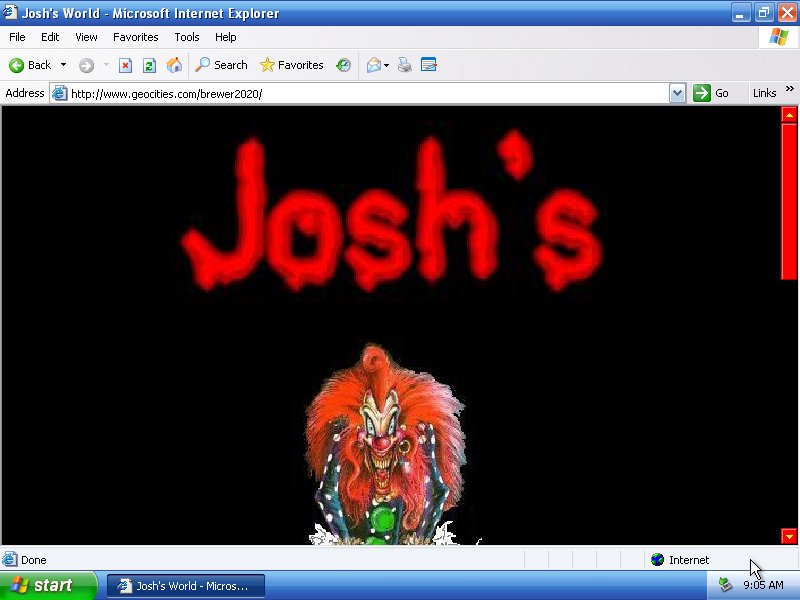Open the View menu
This screenshot has height=600, width=800.
(x=86, y=37)
